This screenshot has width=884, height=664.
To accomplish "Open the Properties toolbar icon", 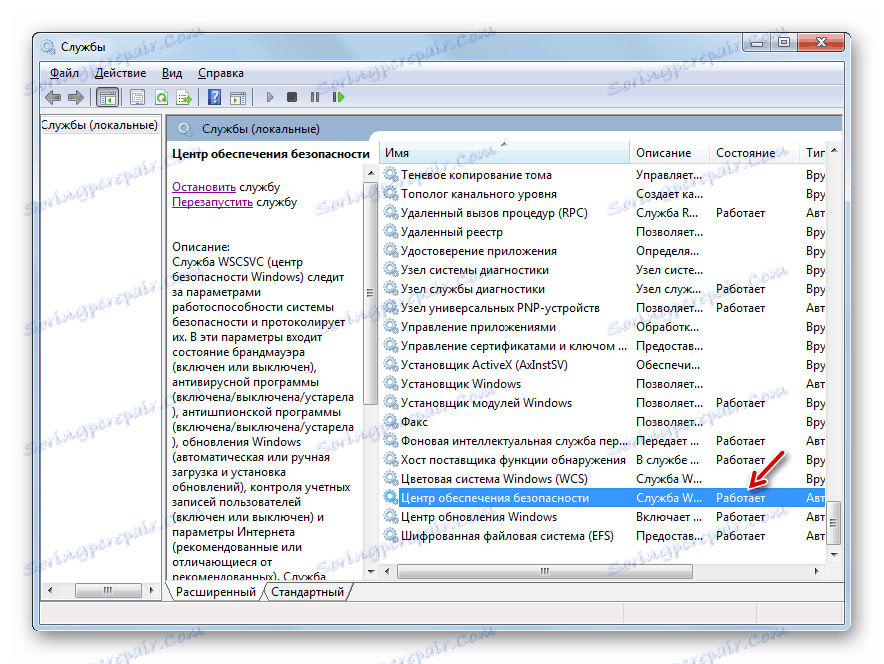I will [137, 98].
